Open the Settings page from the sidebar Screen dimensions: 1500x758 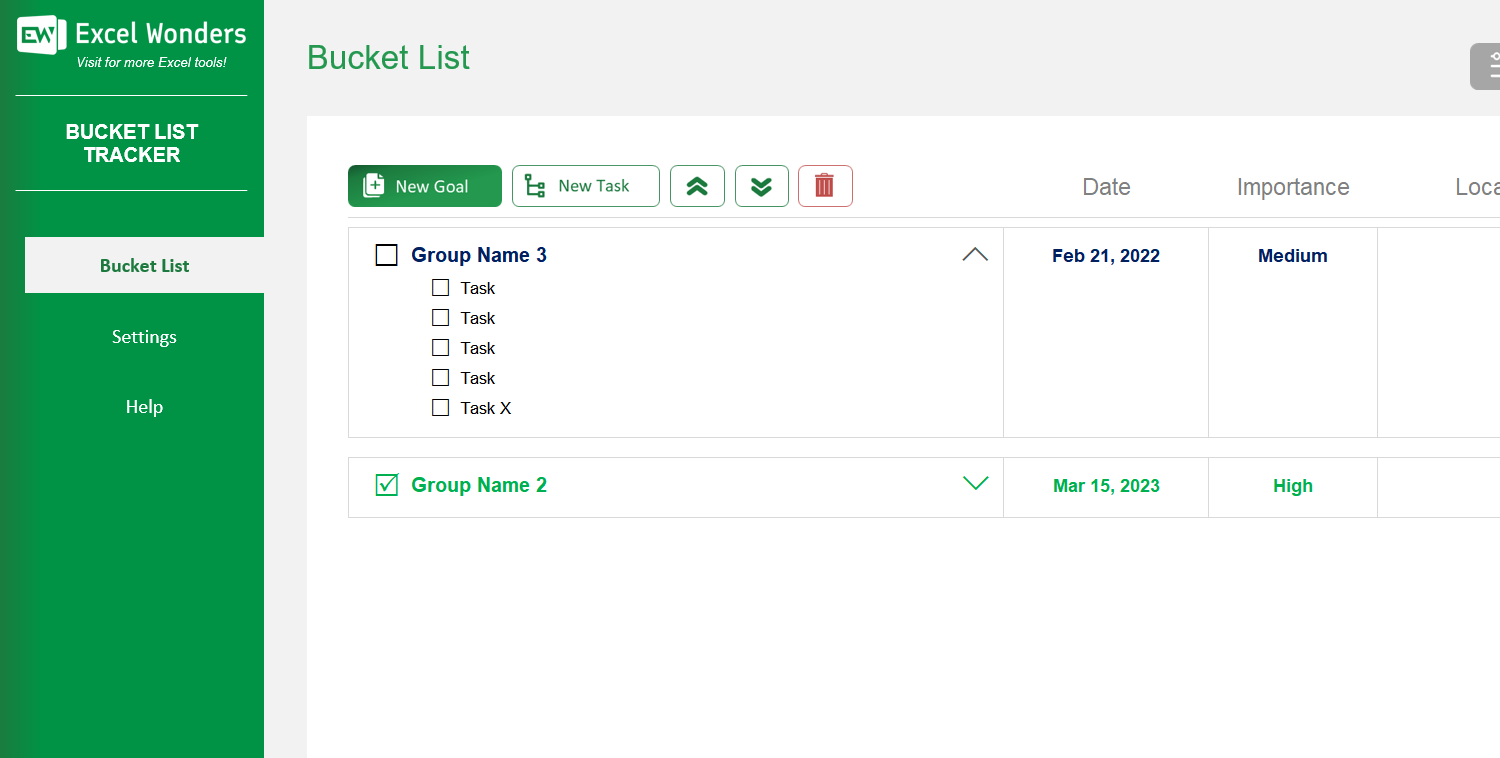tap(144, 337)
